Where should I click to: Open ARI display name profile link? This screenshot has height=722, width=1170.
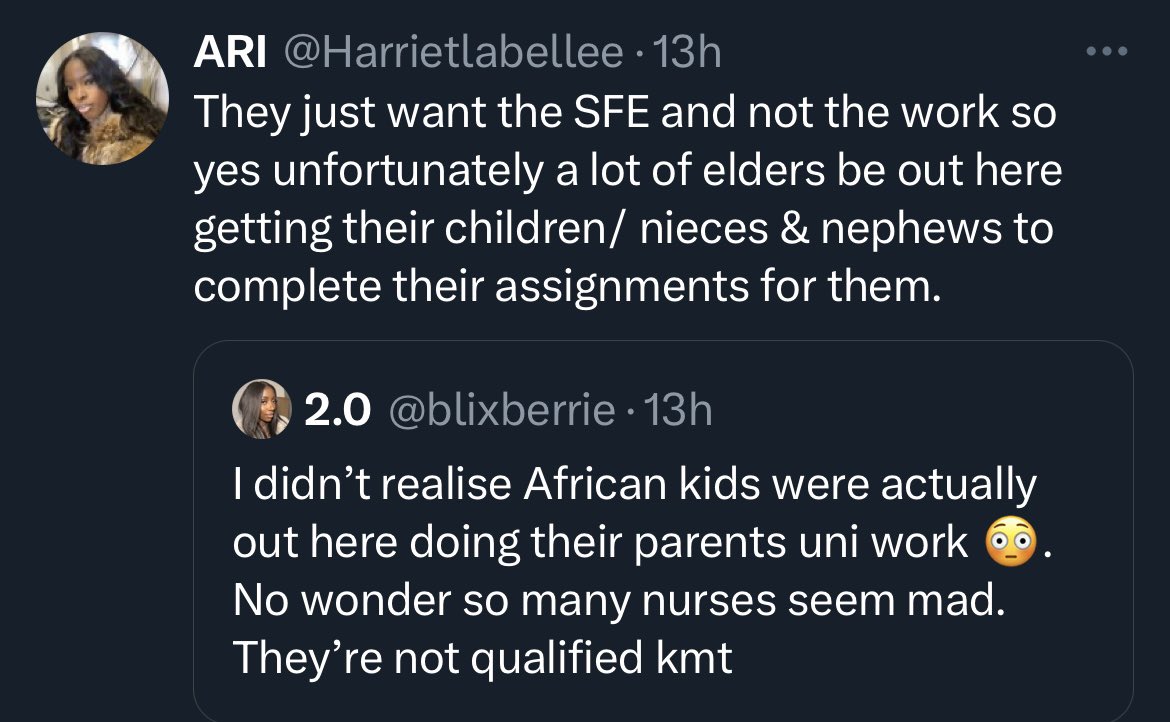click(229, 54)
